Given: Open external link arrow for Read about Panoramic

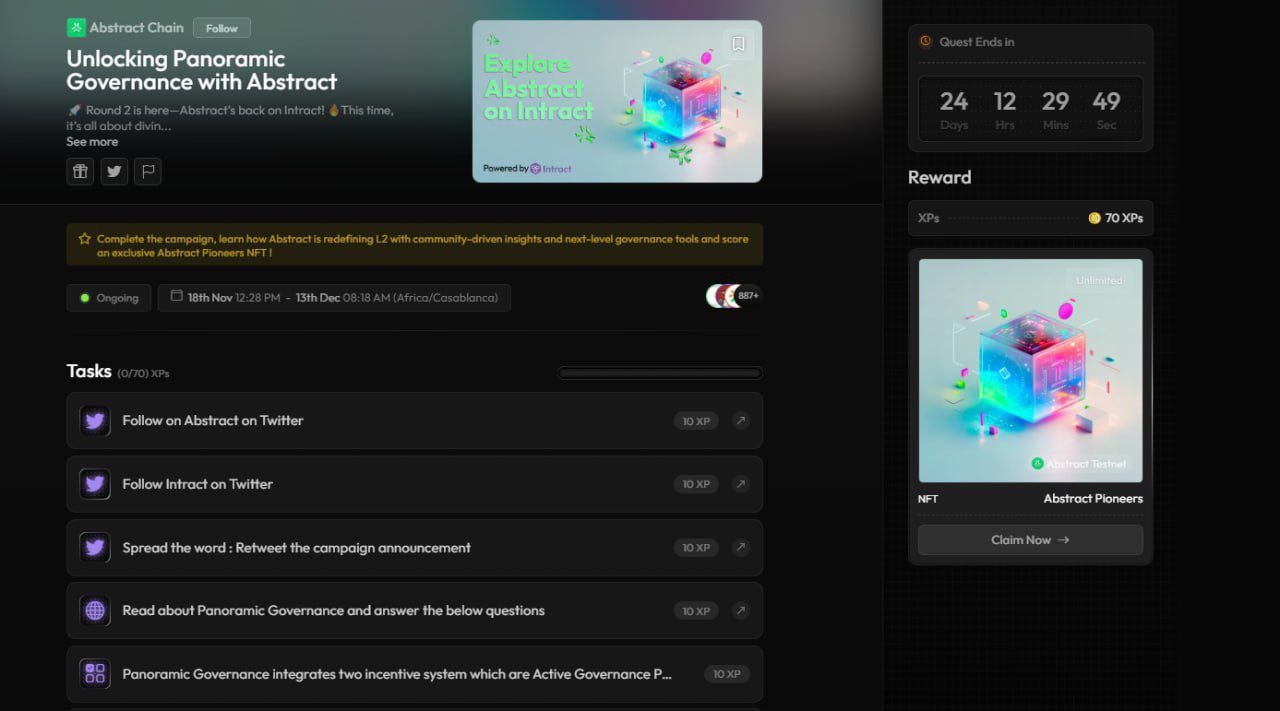Looking at the screenshot, I should 740,611.
